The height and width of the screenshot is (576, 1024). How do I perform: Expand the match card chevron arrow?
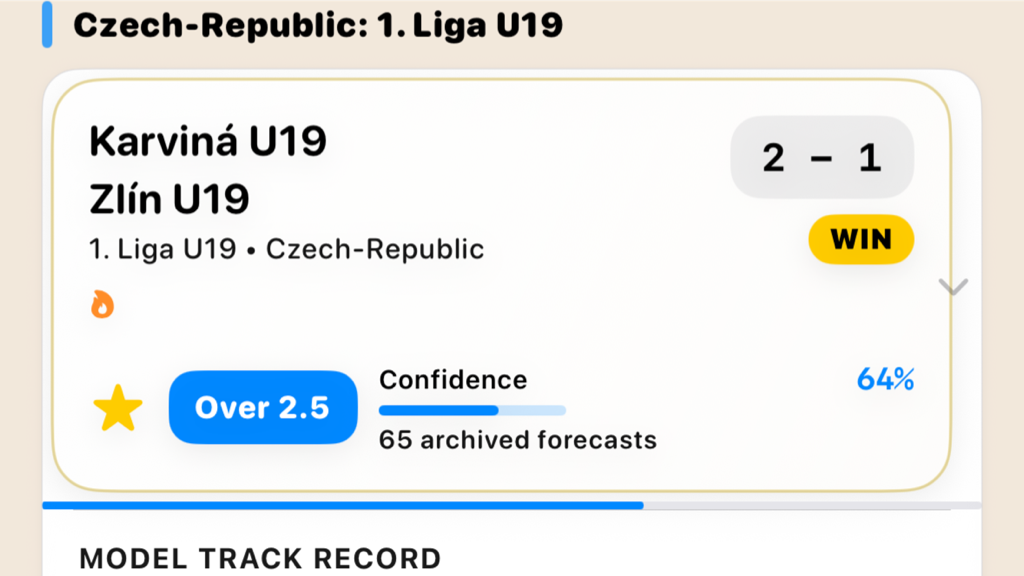(x=953, y=287)
